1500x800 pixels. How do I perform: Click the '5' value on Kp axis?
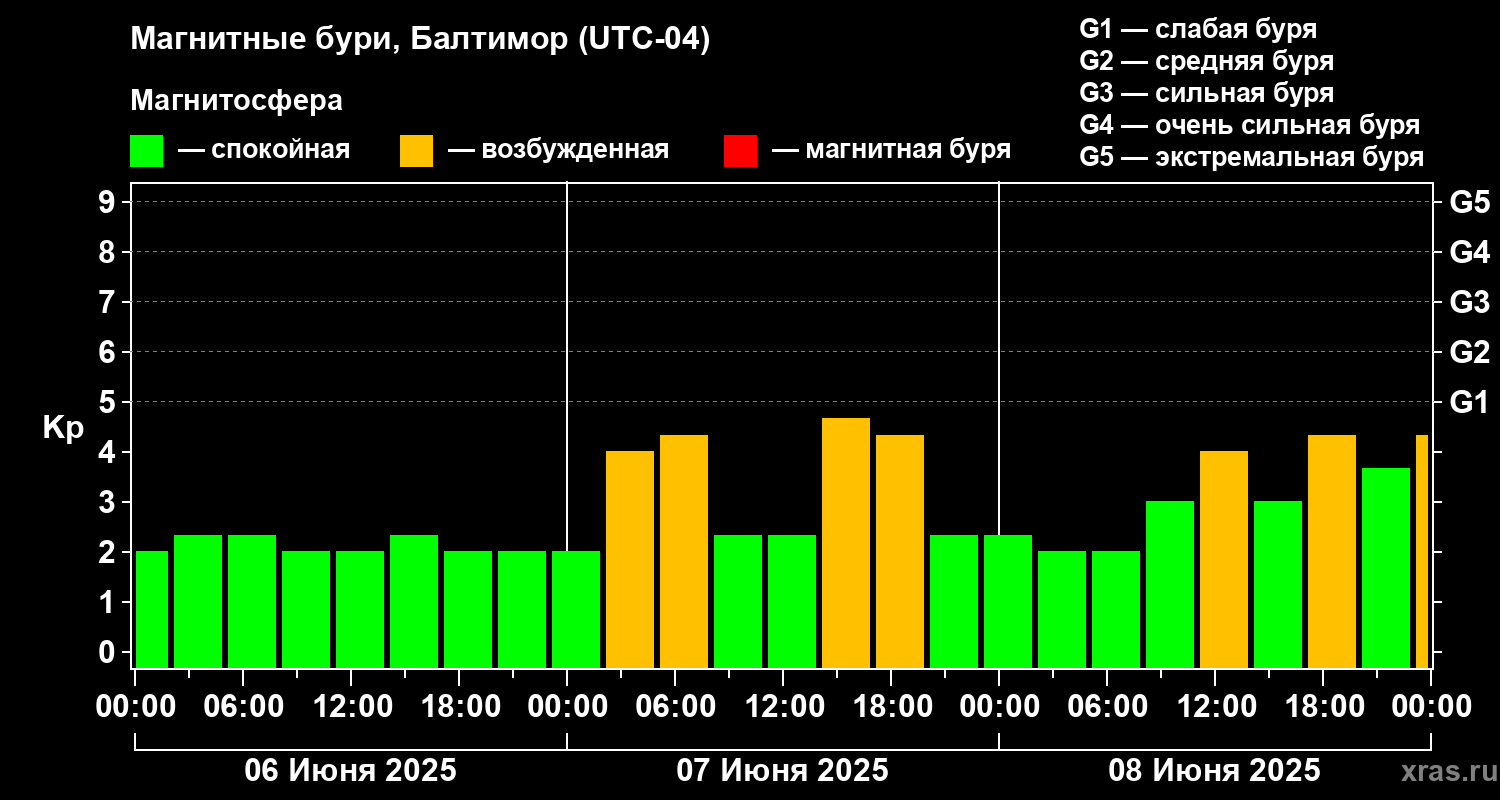pos(109,402)
